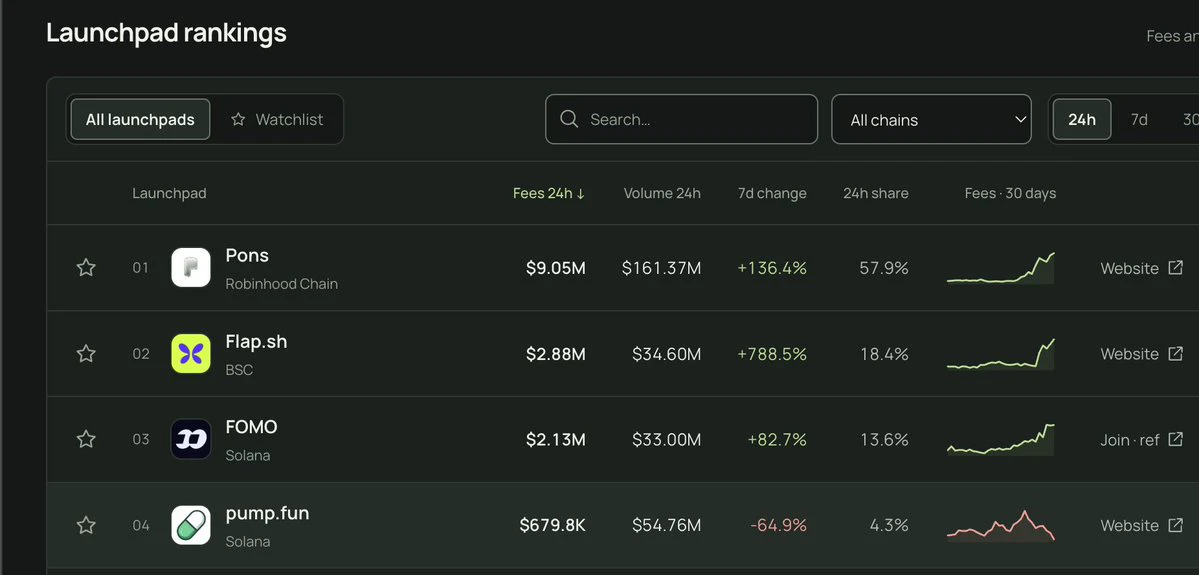The width and height of the screenshot is (1199, 575).
Task: Click the FOMO launchpad name
Action: coord(252,427)
